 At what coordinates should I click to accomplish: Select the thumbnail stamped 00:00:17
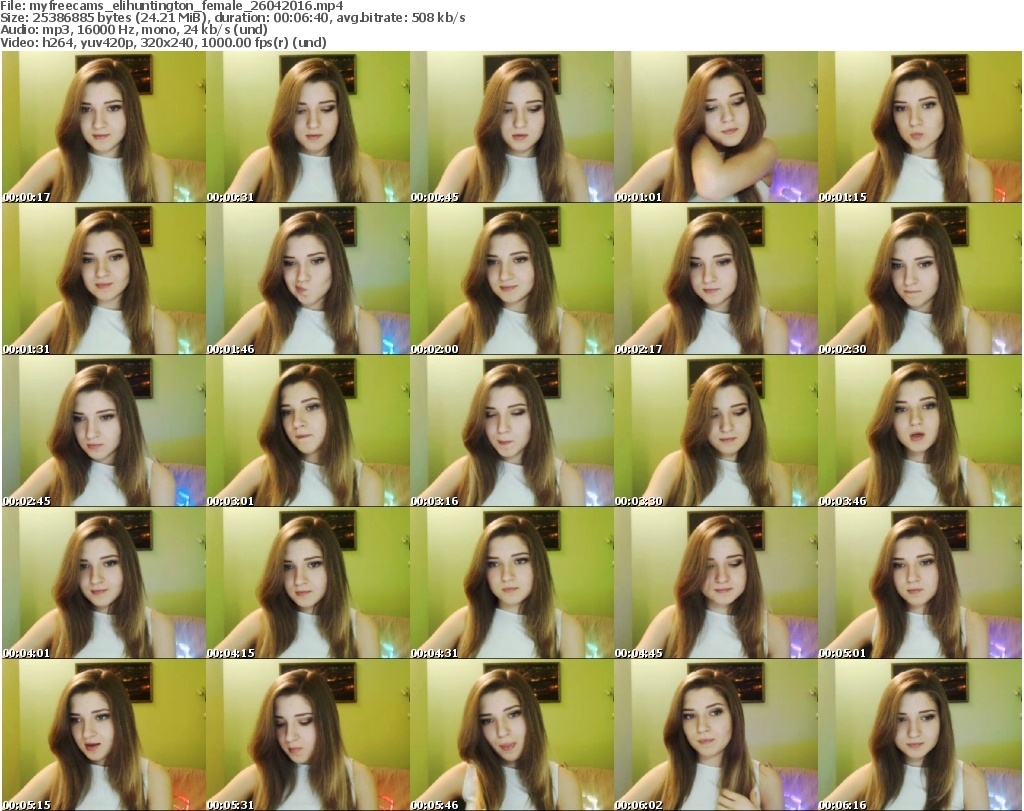pyautogui.click(x=104, y=127)
